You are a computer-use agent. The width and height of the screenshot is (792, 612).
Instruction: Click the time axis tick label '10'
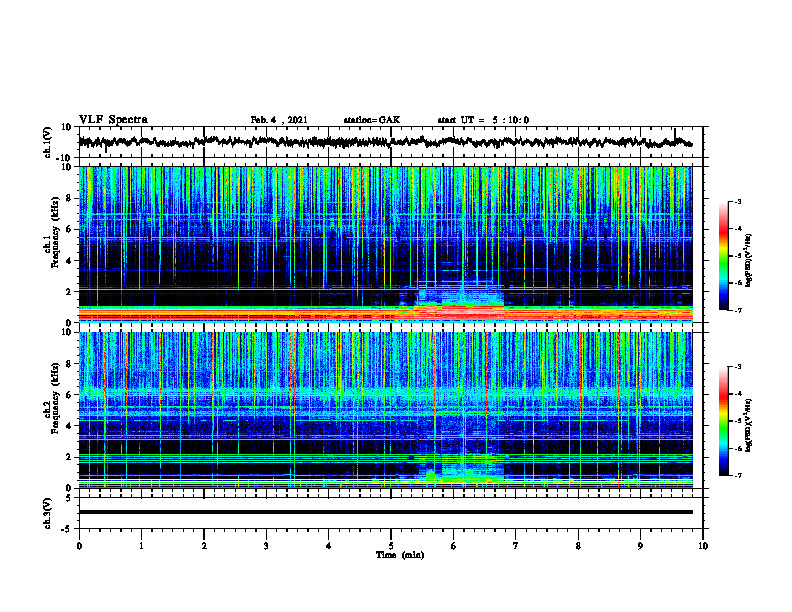click(703, 546)
